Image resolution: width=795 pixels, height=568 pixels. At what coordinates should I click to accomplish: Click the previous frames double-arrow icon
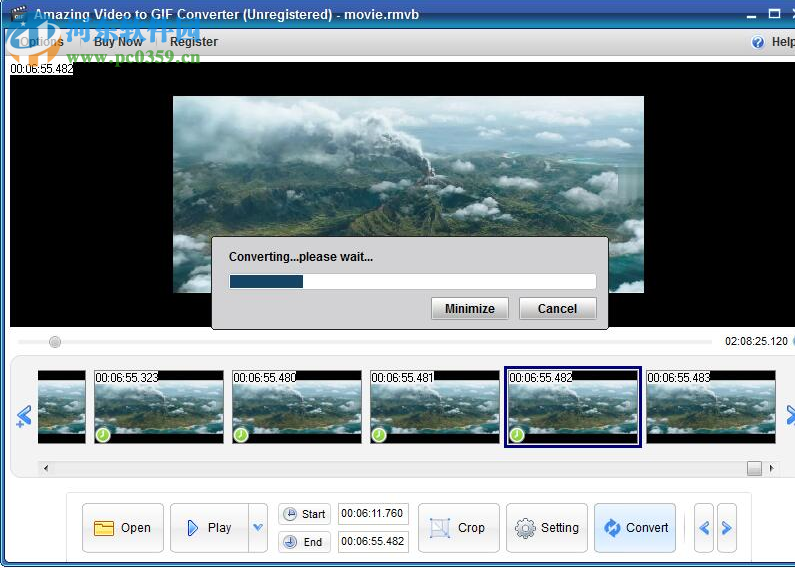coord(23,416)
